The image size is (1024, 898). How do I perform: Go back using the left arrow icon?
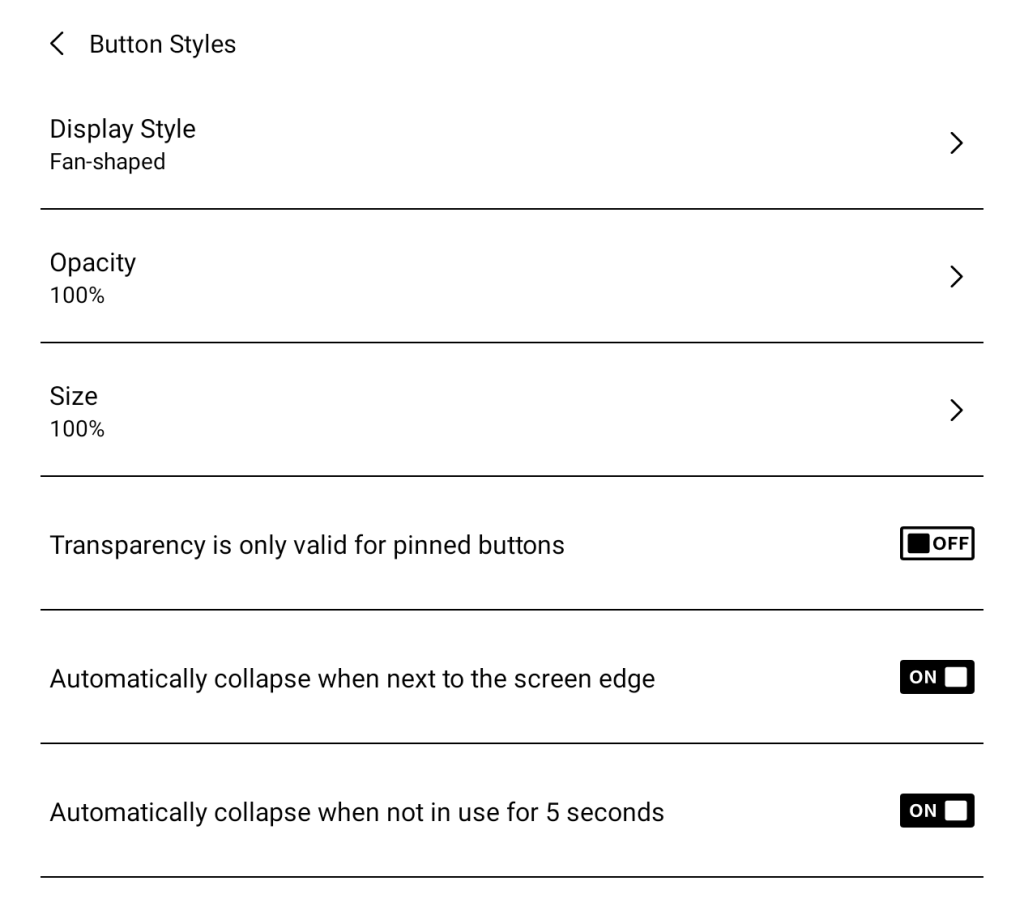pyautogui.click(x=57, y=44)
